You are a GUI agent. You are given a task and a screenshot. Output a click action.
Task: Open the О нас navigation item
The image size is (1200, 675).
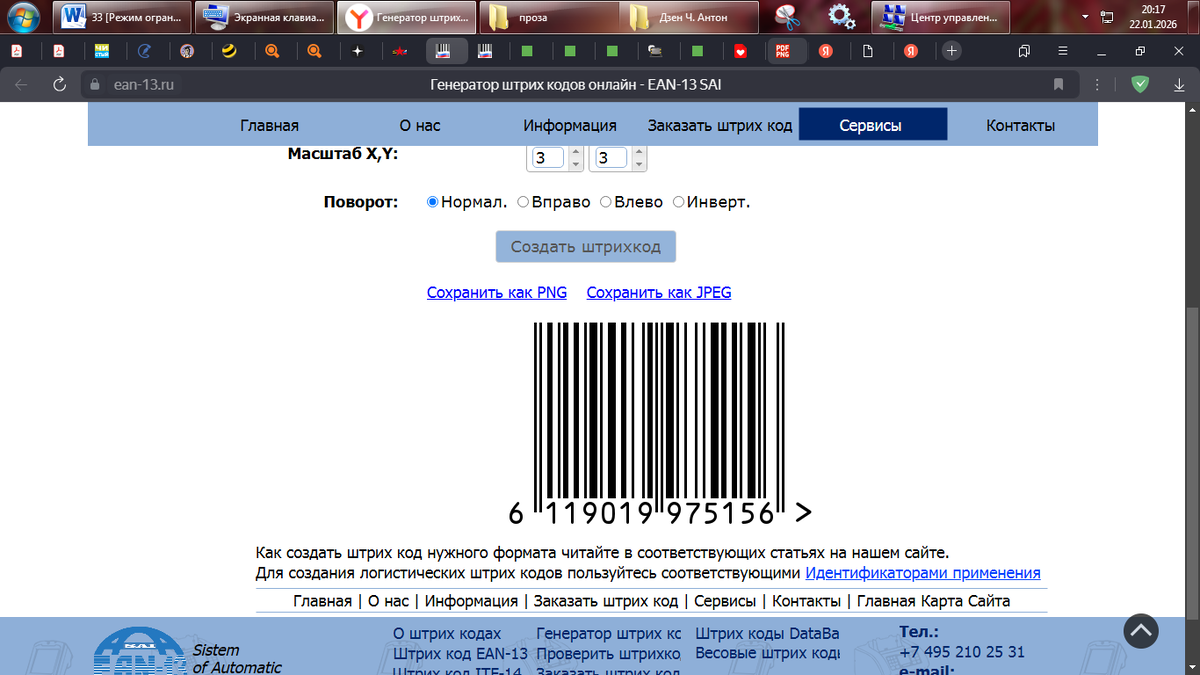(x=420, y=125)
